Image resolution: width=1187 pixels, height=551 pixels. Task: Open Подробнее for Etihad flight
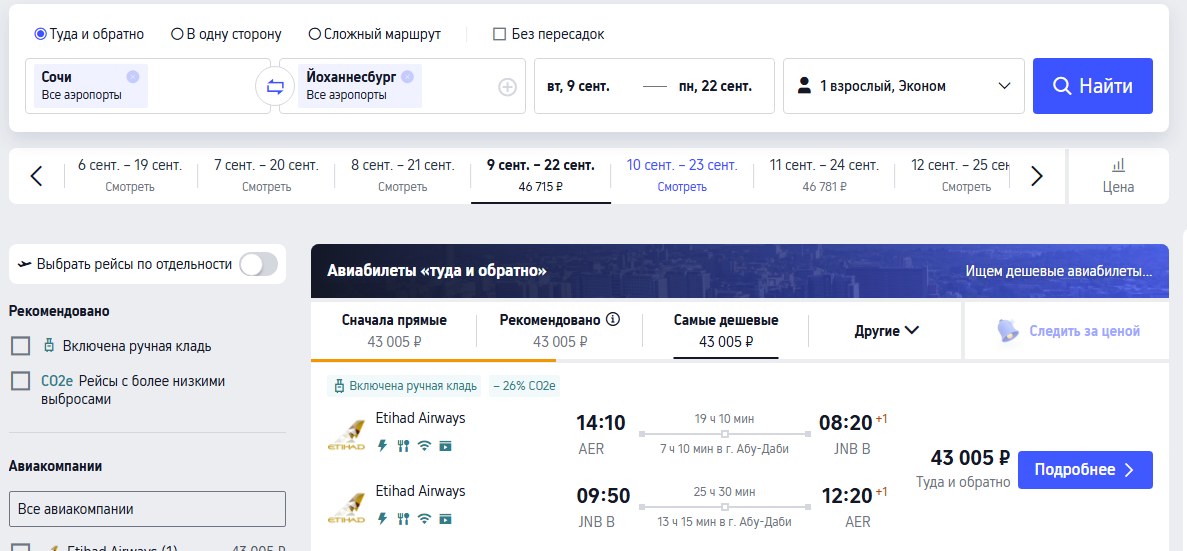coord(1085,470)
